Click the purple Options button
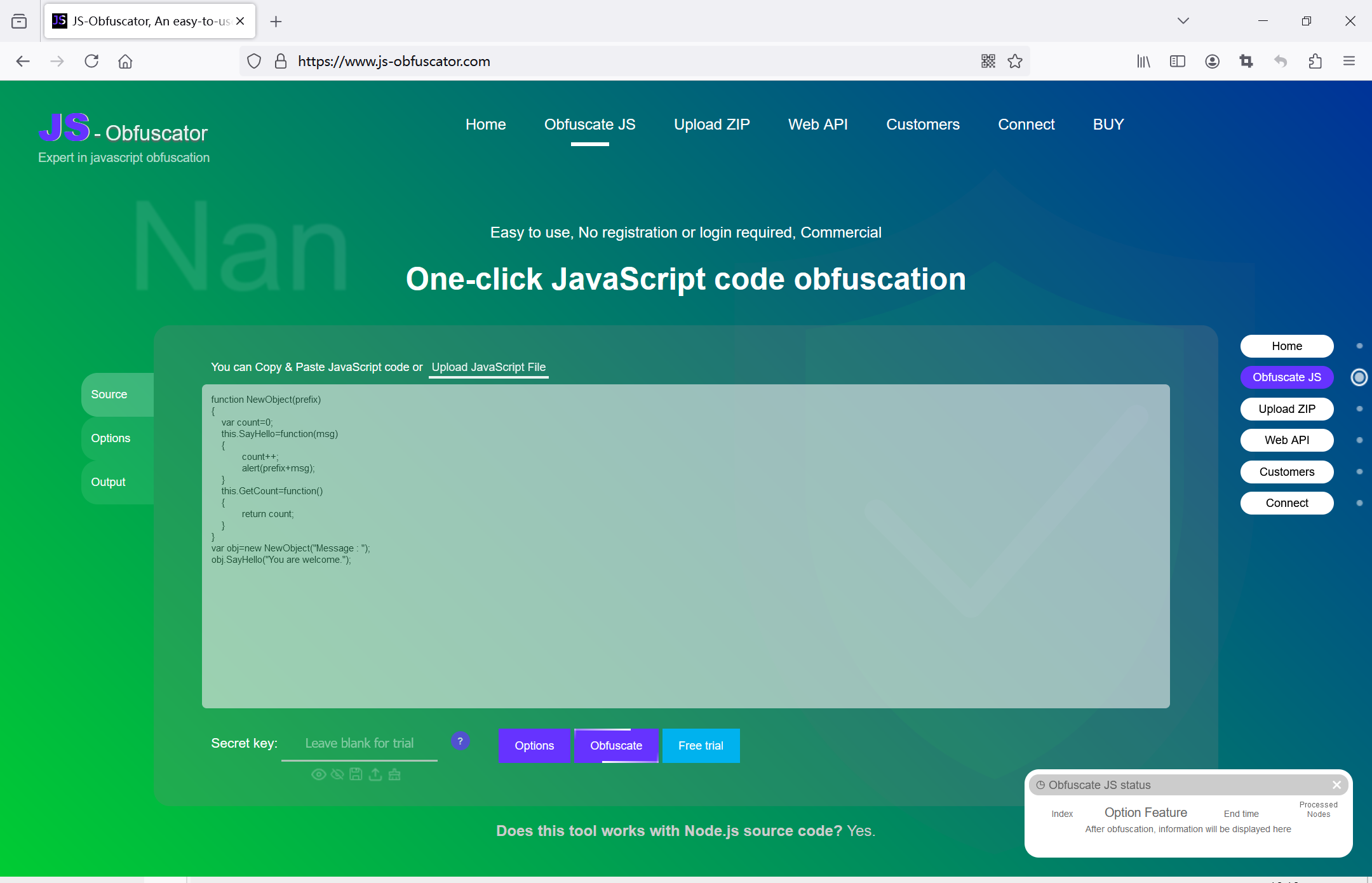 pyautogui.click(x=534, y=746)
